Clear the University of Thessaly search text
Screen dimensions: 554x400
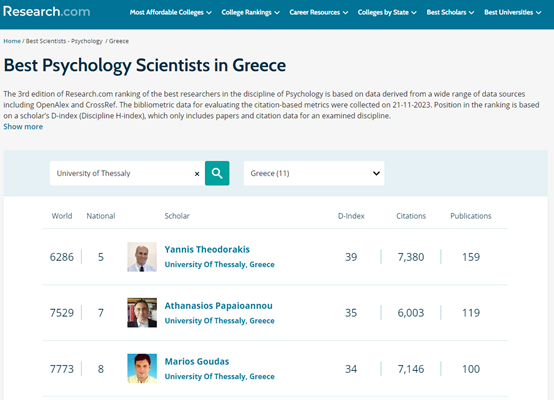point(197,173)
